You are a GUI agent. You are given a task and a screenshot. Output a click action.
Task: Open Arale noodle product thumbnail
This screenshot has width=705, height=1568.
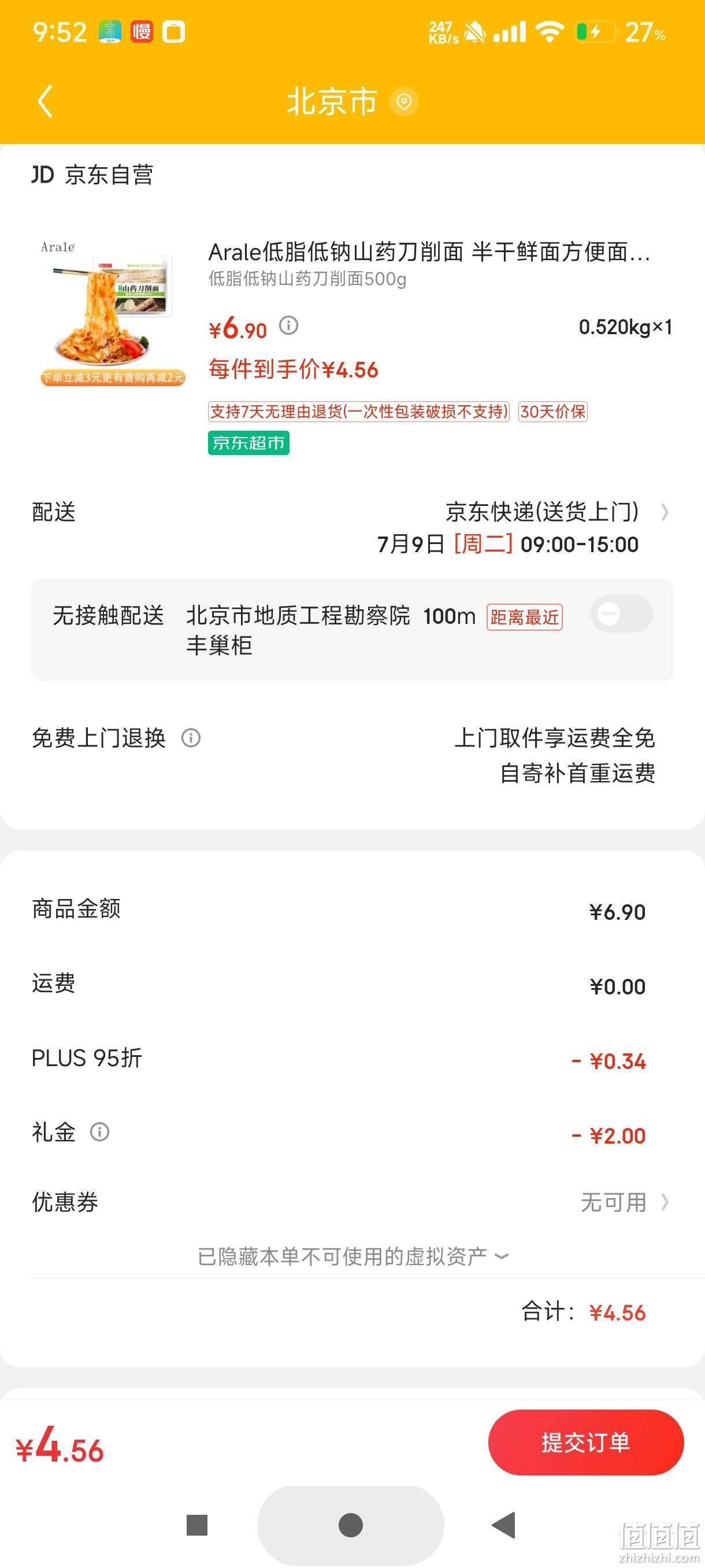112,313
